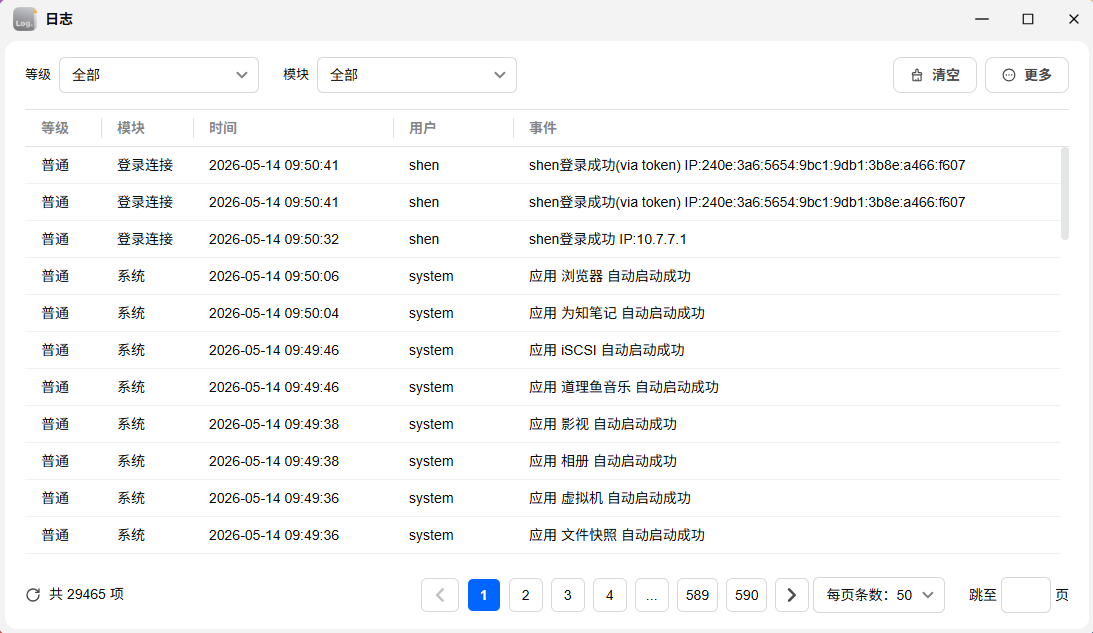The width and height of the screenshot is (1093, 633).
Task: Select the '应用 影视 自动启动成功' row
Action: click(543, 424)
